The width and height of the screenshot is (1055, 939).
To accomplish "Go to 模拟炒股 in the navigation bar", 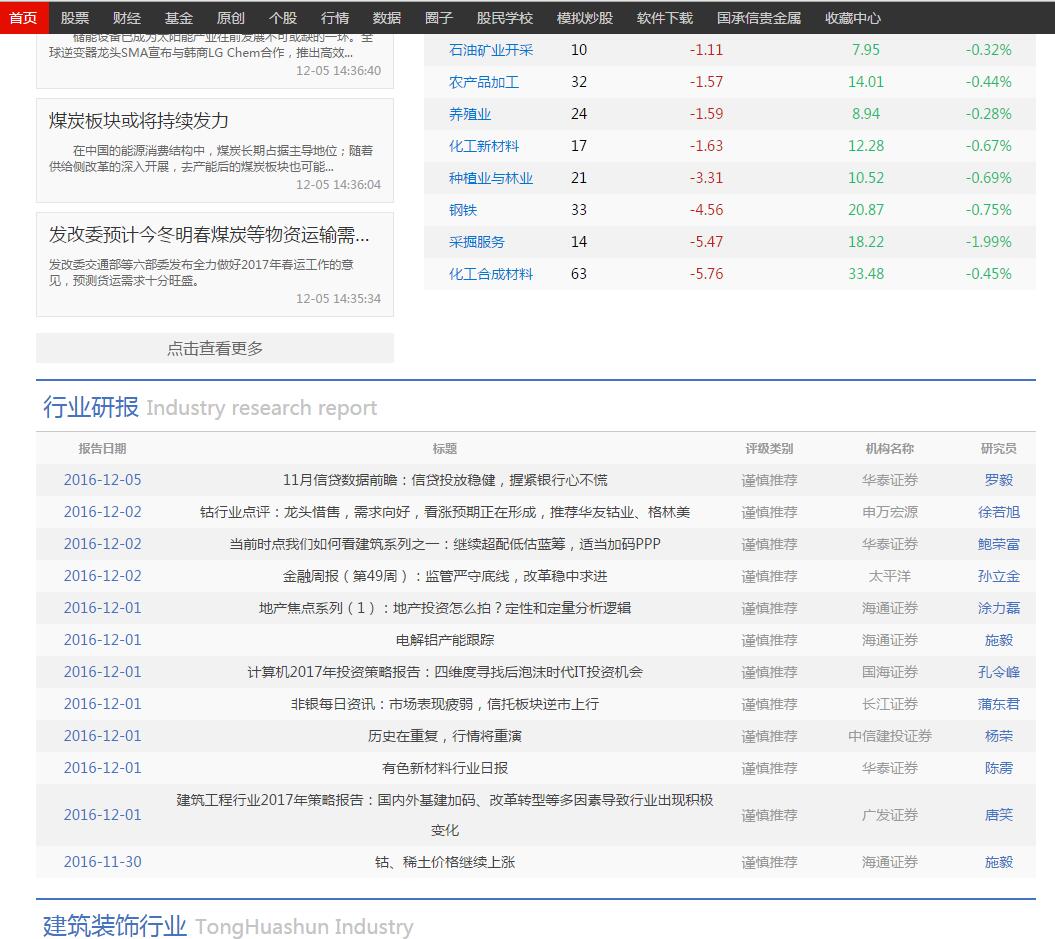I will tap(584, 18).
